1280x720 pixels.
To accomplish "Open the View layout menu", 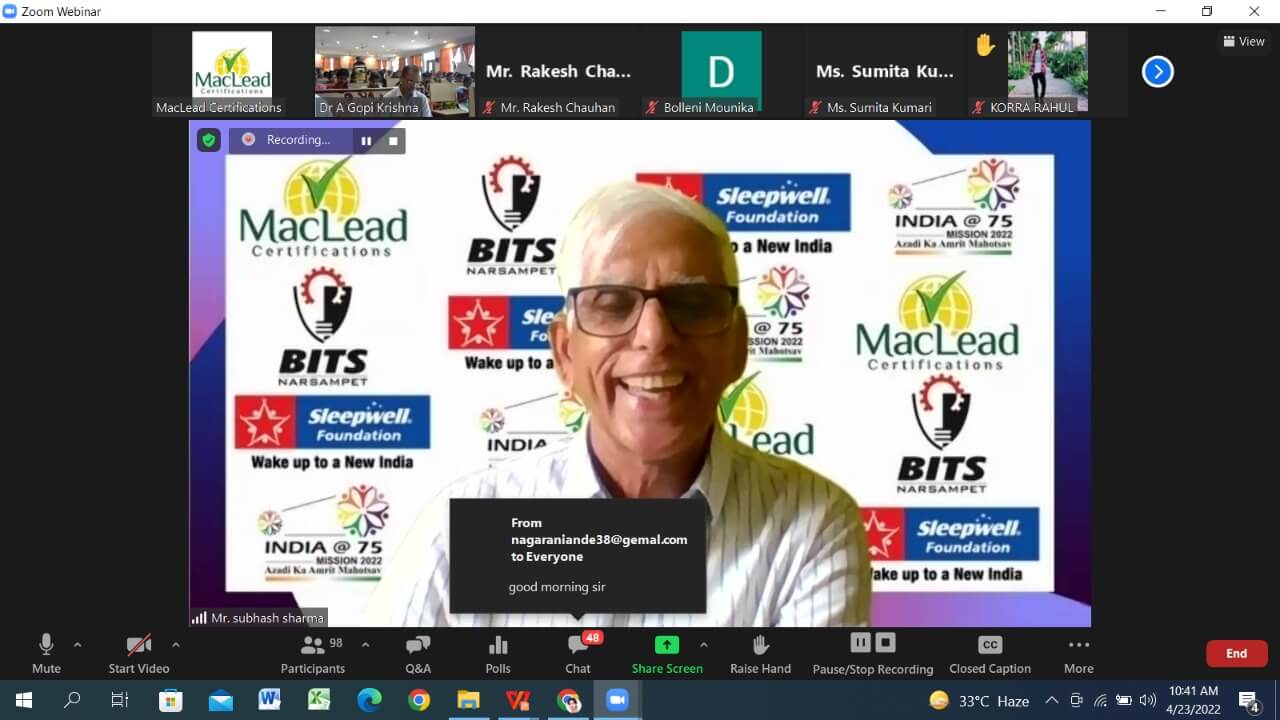I will [x=1244, y=42].
